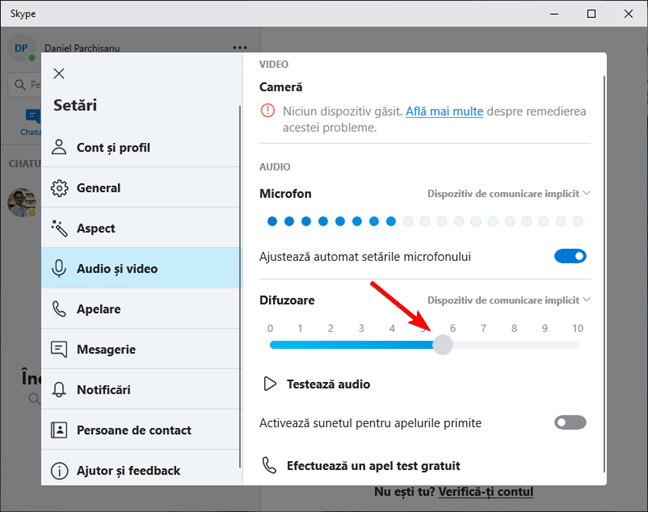This screenshot has width=648, height=512.
Task: Open the Microfon device dropdown
Action: [x=508, y=193]
